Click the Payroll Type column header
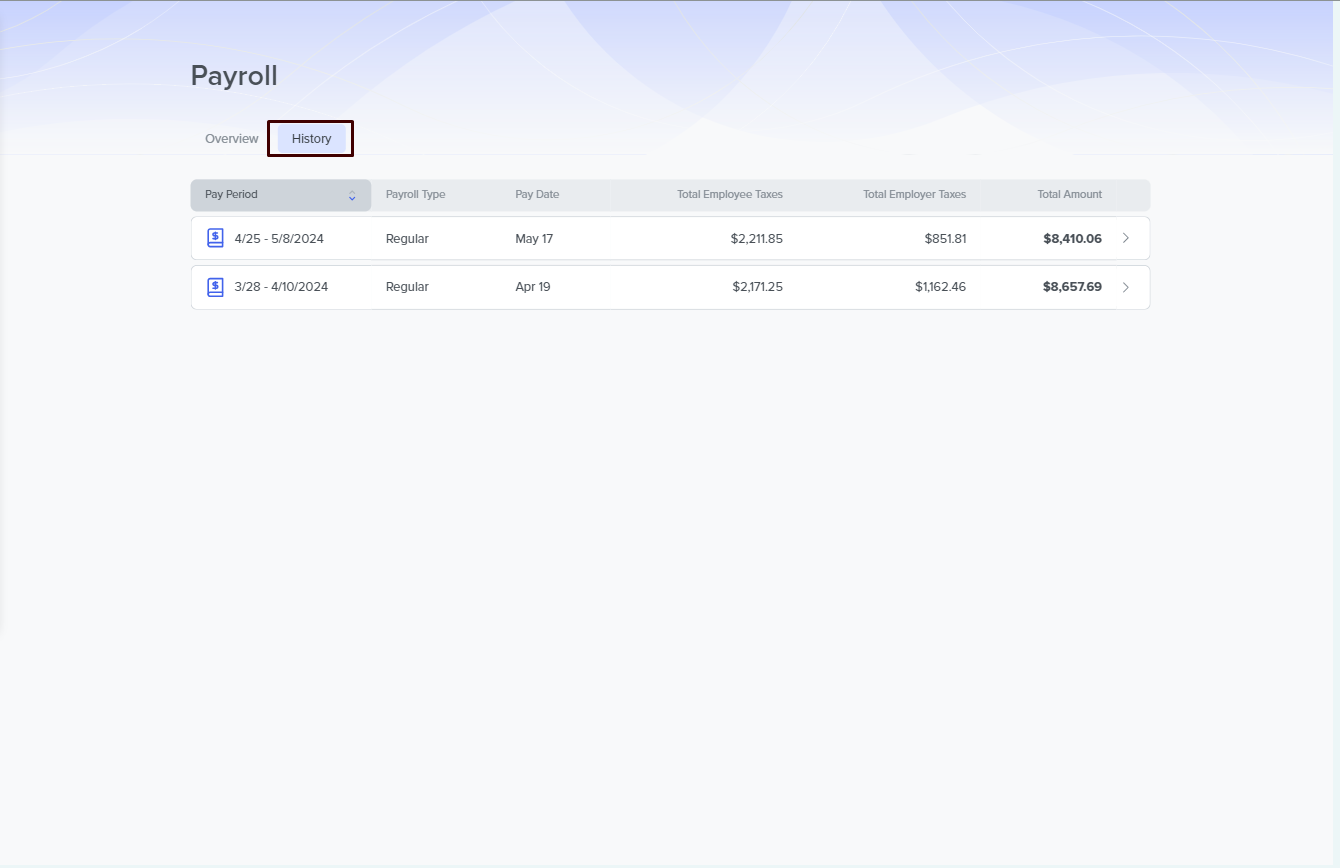Image resolution: width=1340 pixels, height=868 pixels. pos(415,195)
